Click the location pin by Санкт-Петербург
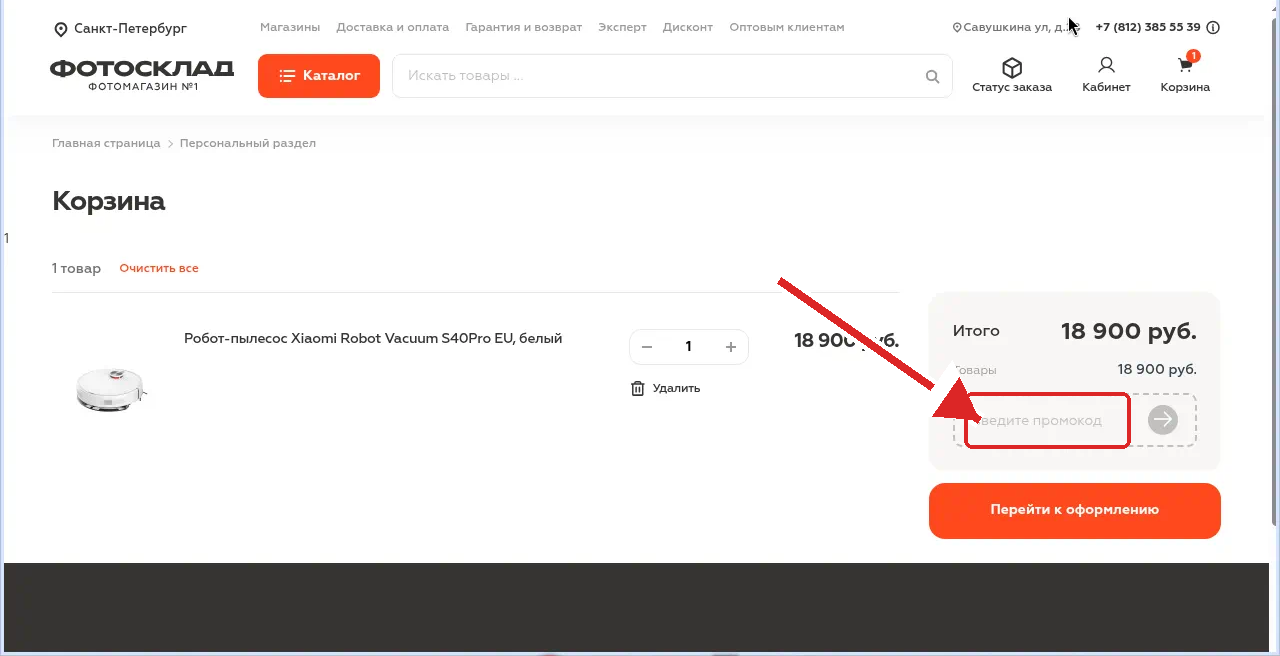 61,29
